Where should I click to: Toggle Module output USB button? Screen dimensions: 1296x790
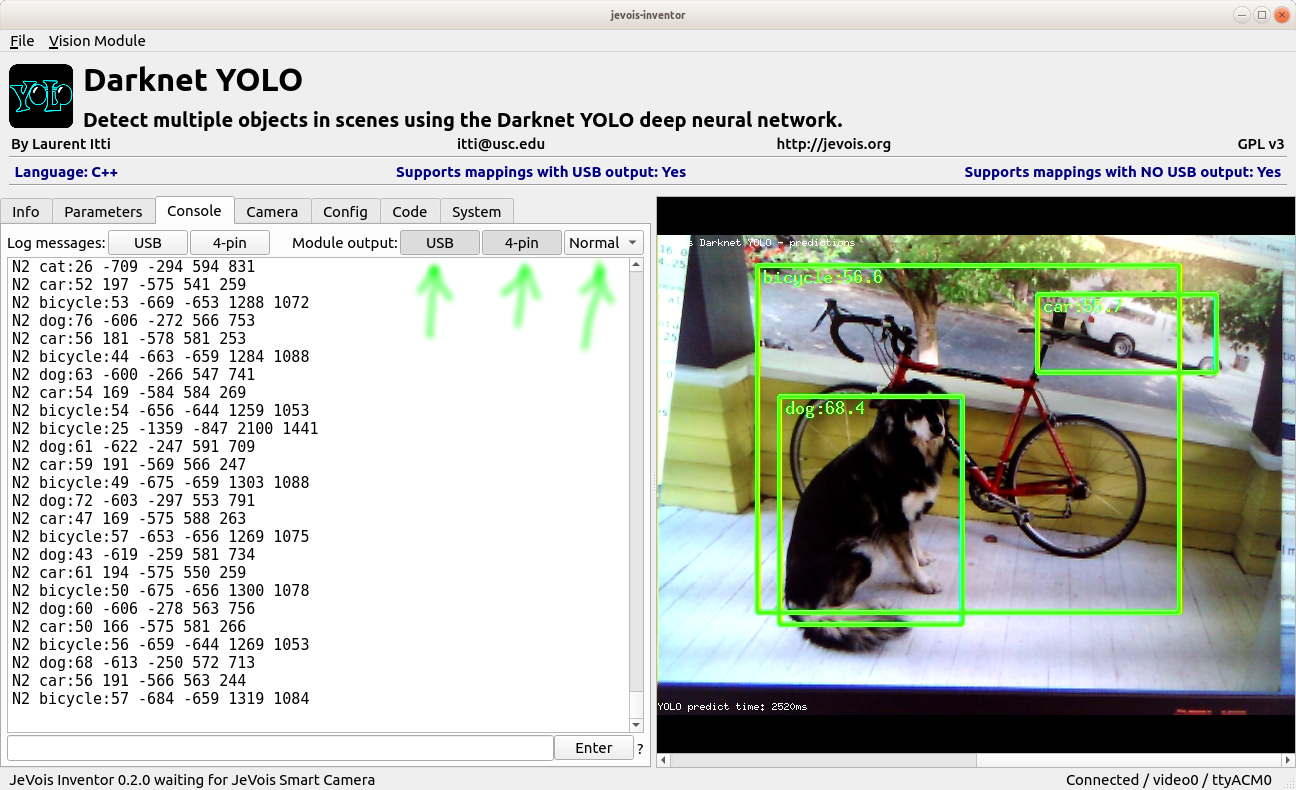click(440, 243)
